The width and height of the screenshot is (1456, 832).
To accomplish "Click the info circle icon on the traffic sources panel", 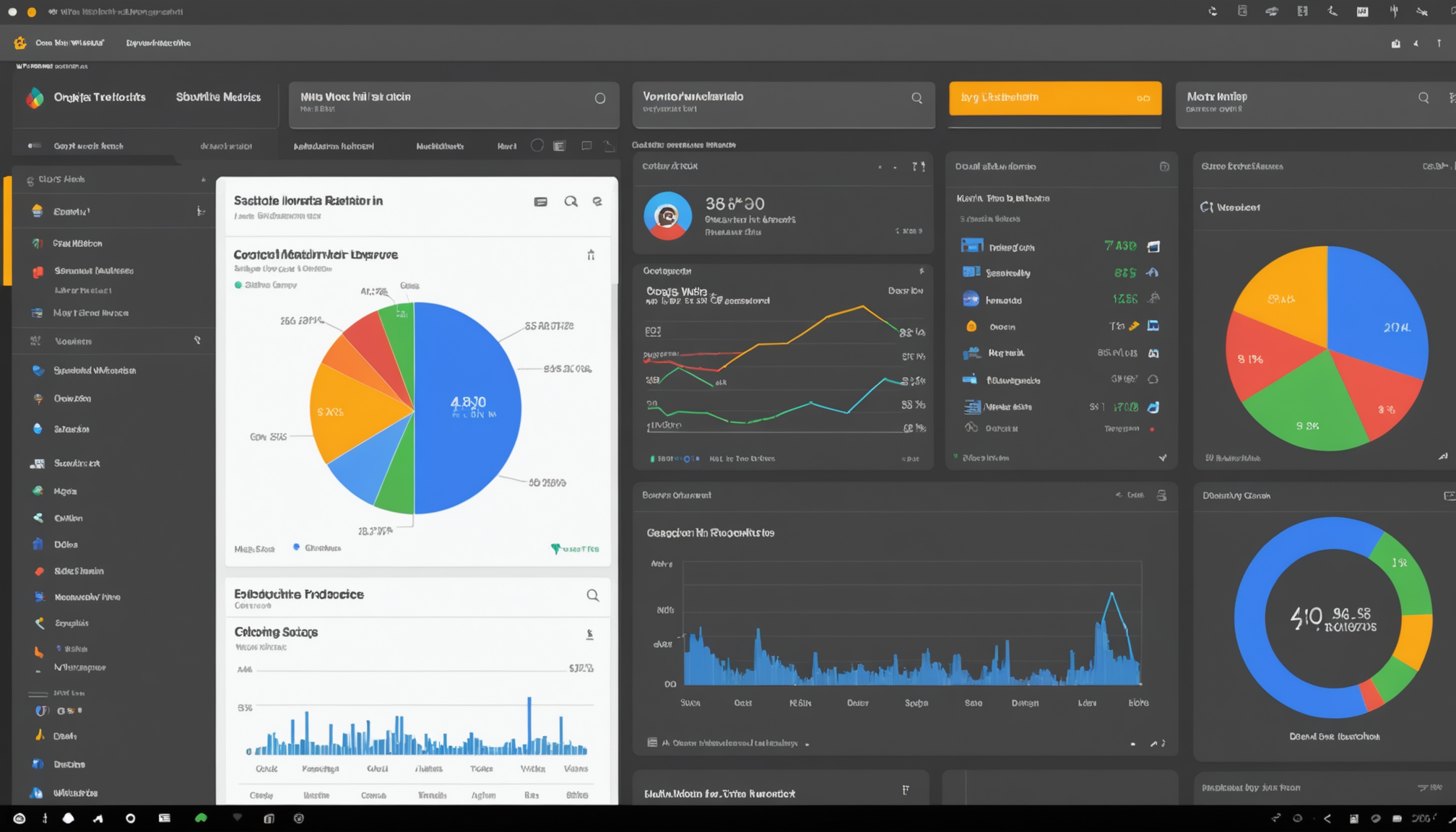I will tap(1164, 165).
